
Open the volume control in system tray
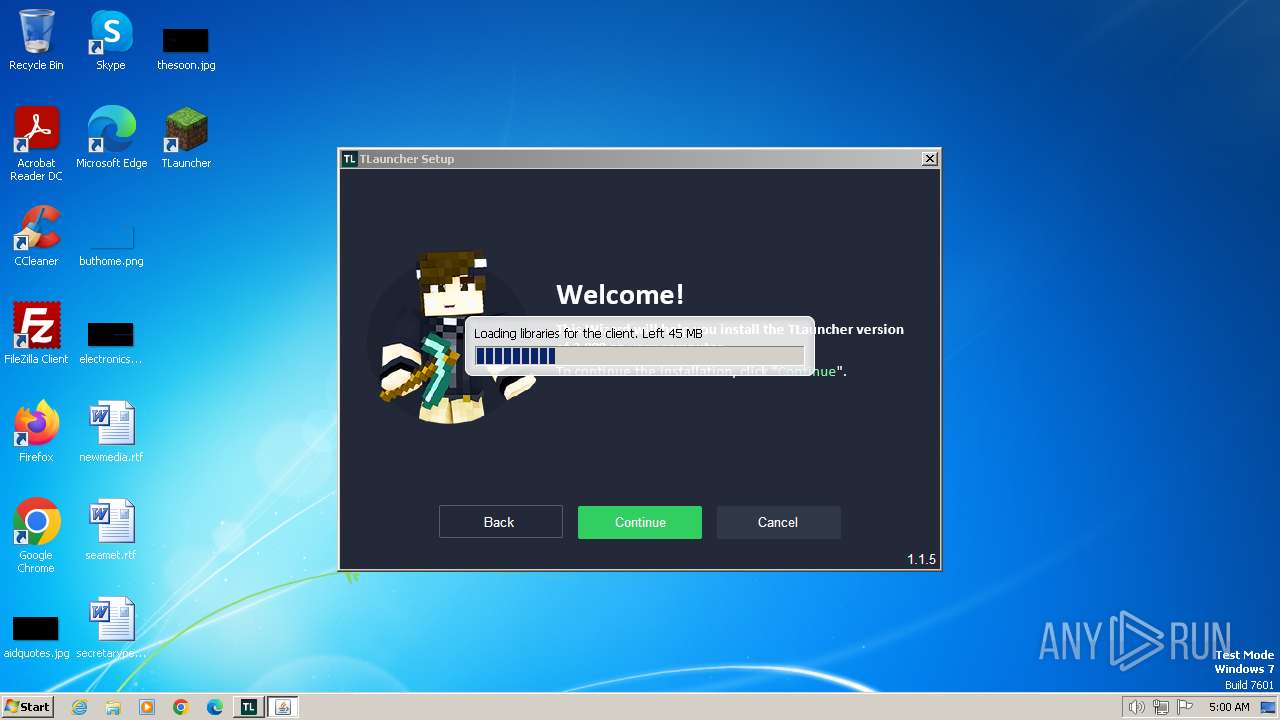click(1136, 707)
